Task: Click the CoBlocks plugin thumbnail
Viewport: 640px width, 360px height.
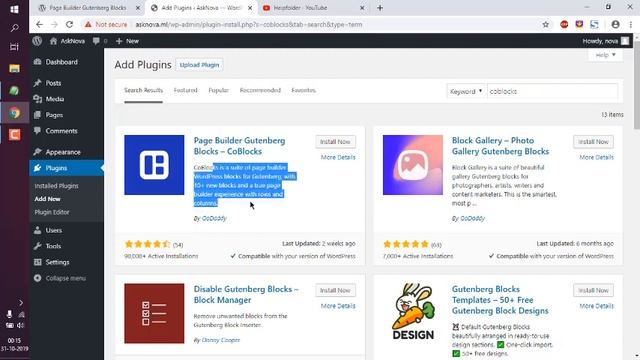Action: tap(154, 165)
